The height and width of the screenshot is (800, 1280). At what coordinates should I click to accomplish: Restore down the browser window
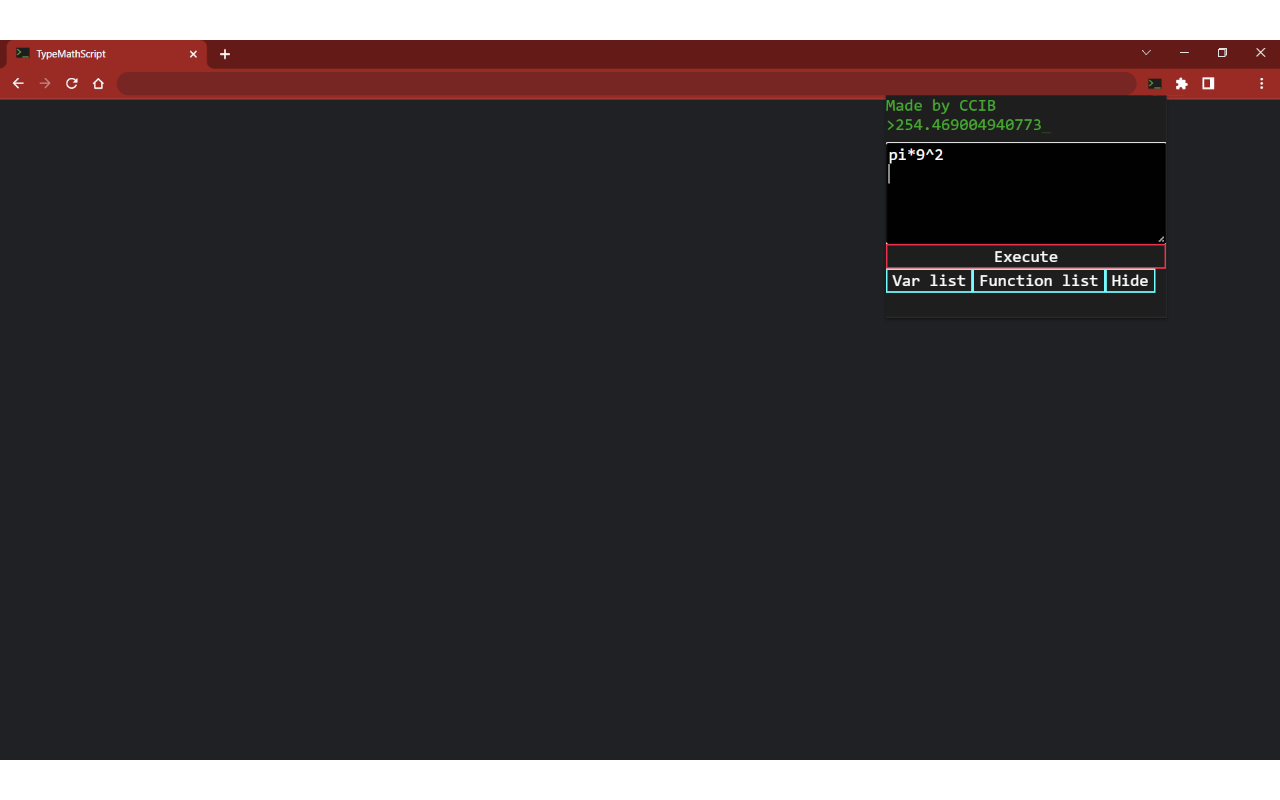tap(1222, 53)
